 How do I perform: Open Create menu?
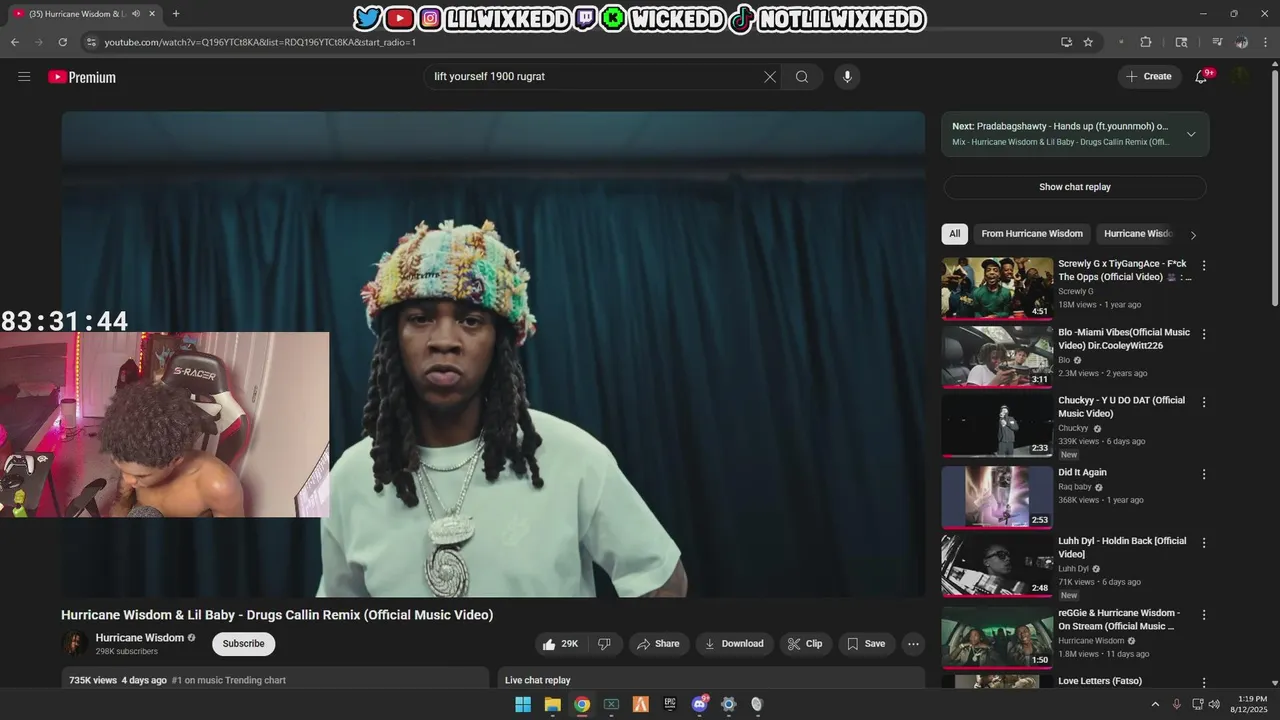pos(1149,77)
